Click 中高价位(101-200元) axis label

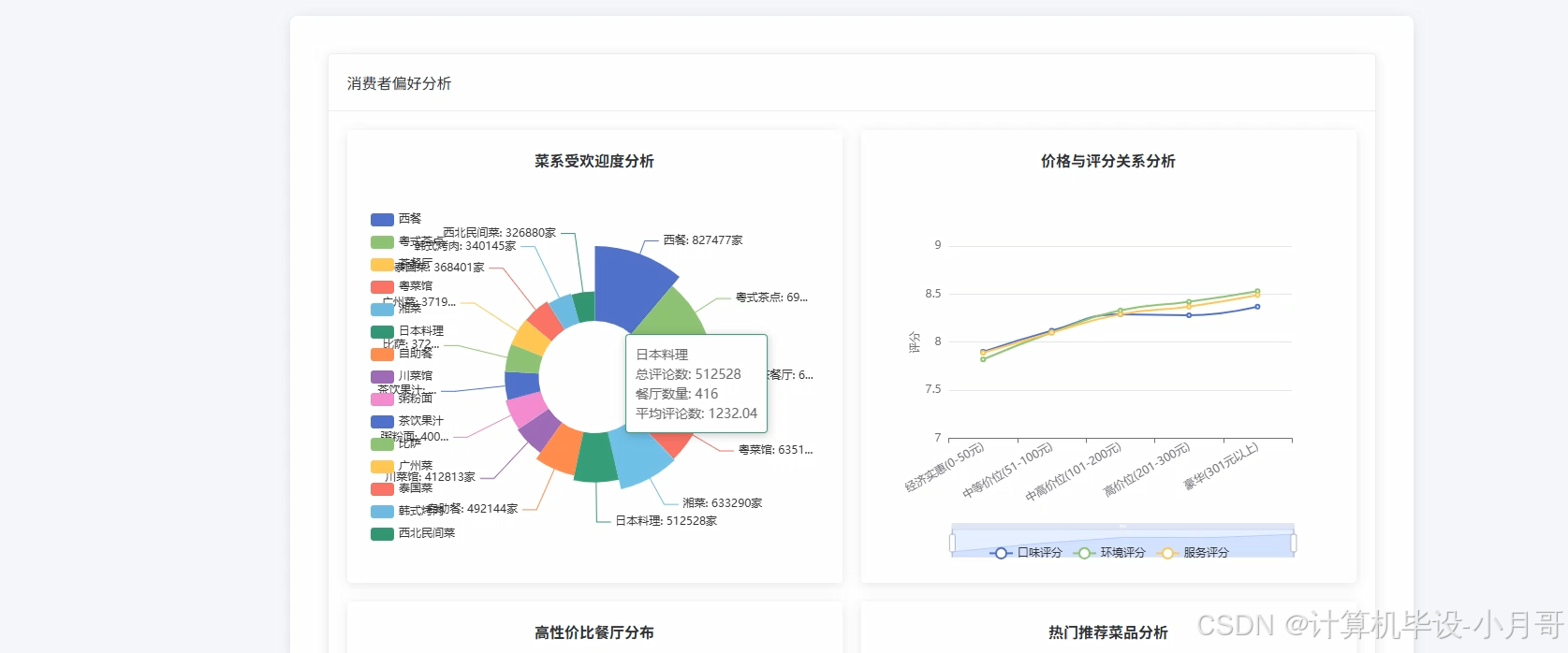pyautogui.click(x=1073, y=472)
